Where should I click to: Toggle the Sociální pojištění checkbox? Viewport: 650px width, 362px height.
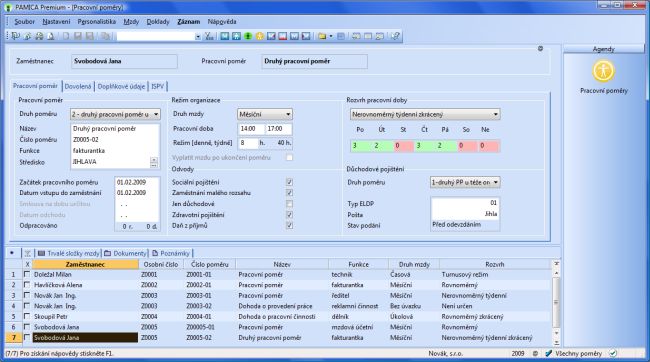click(289, 182)
